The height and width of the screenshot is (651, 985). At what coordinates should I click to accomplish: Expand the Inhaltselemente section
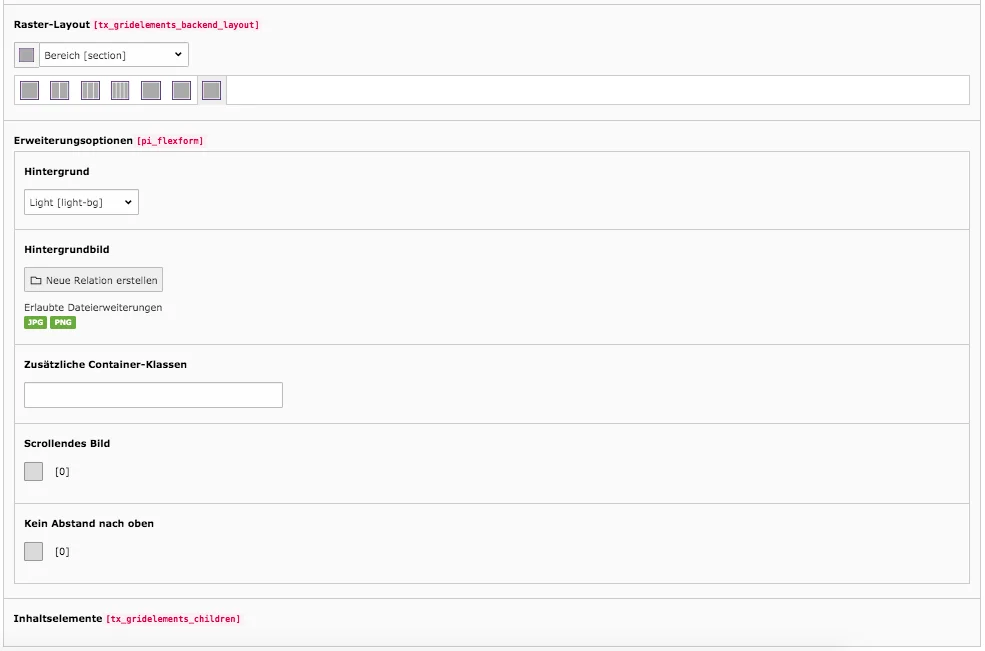(58, 618)
